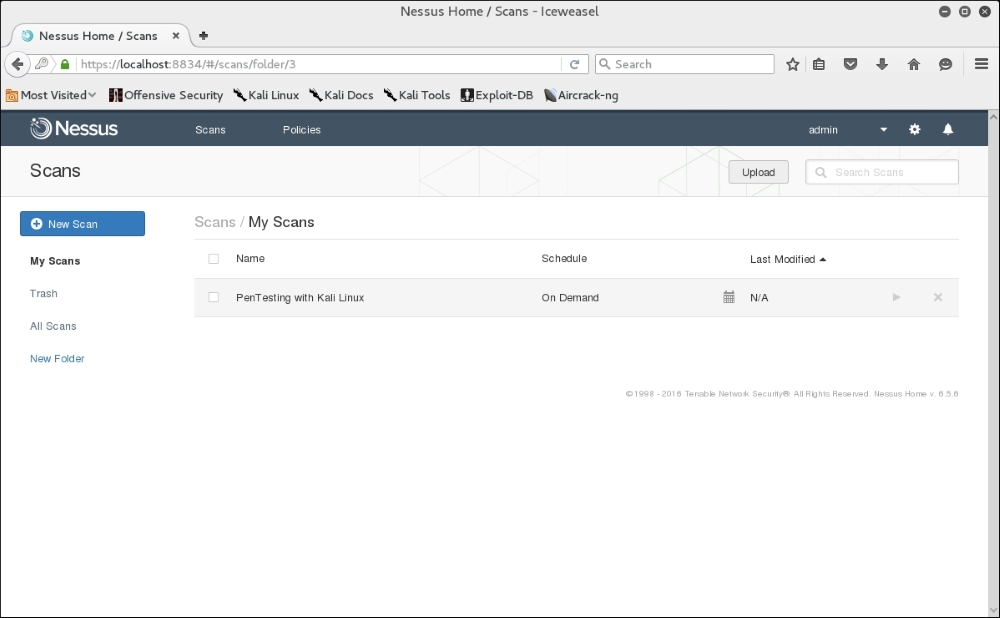Image resolution: width=1000 pixels, height=618 pixels.
Task: Click the On Demand schedule cell
Action: (570, 297)
